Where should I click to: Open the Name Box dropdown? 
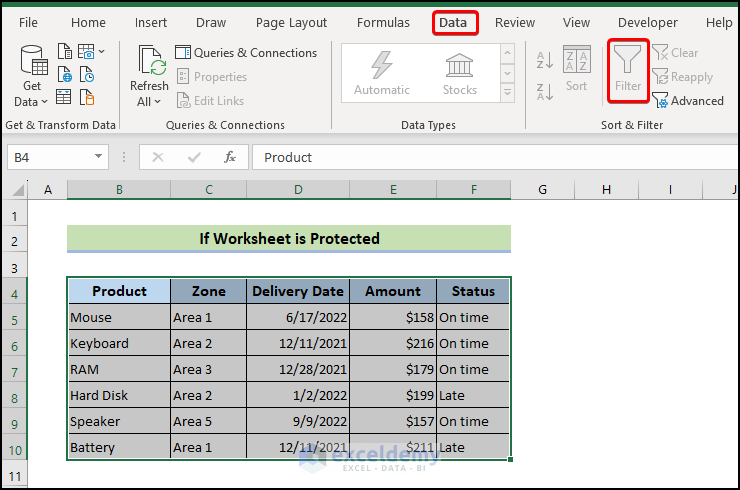(98, 157)
